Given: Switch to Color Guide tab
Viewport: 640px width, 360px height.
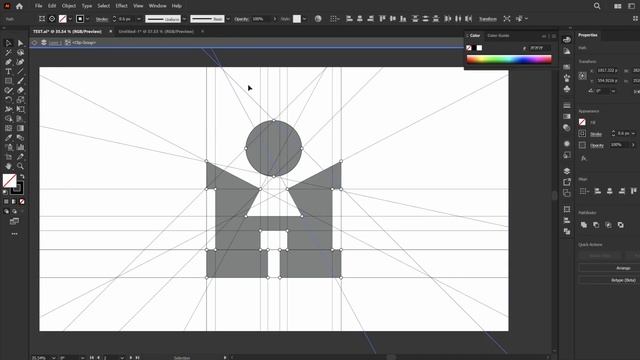Looking at the screenshot, I should [x=498, y=36].
